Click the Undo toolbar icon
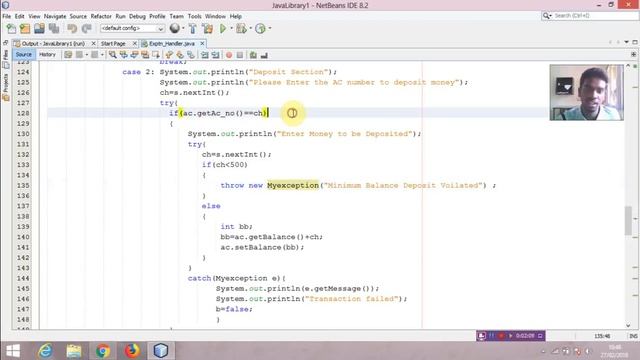The image size is (640, 360). [72, 29]
